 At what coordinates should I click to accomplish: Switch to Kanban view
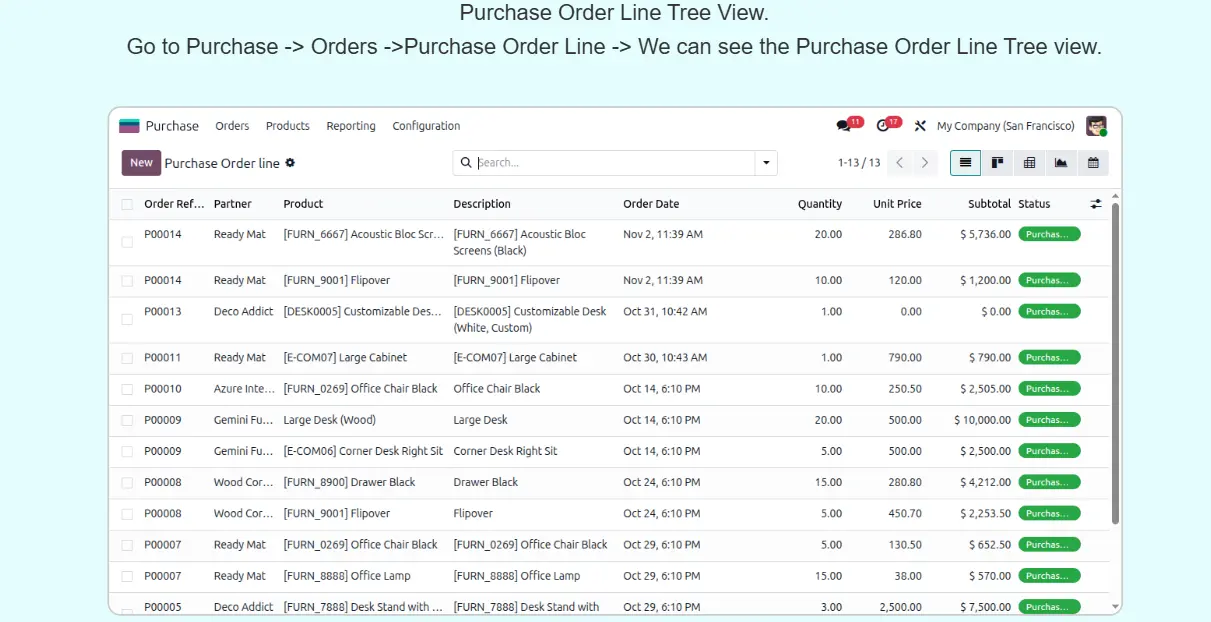[997, 163]
